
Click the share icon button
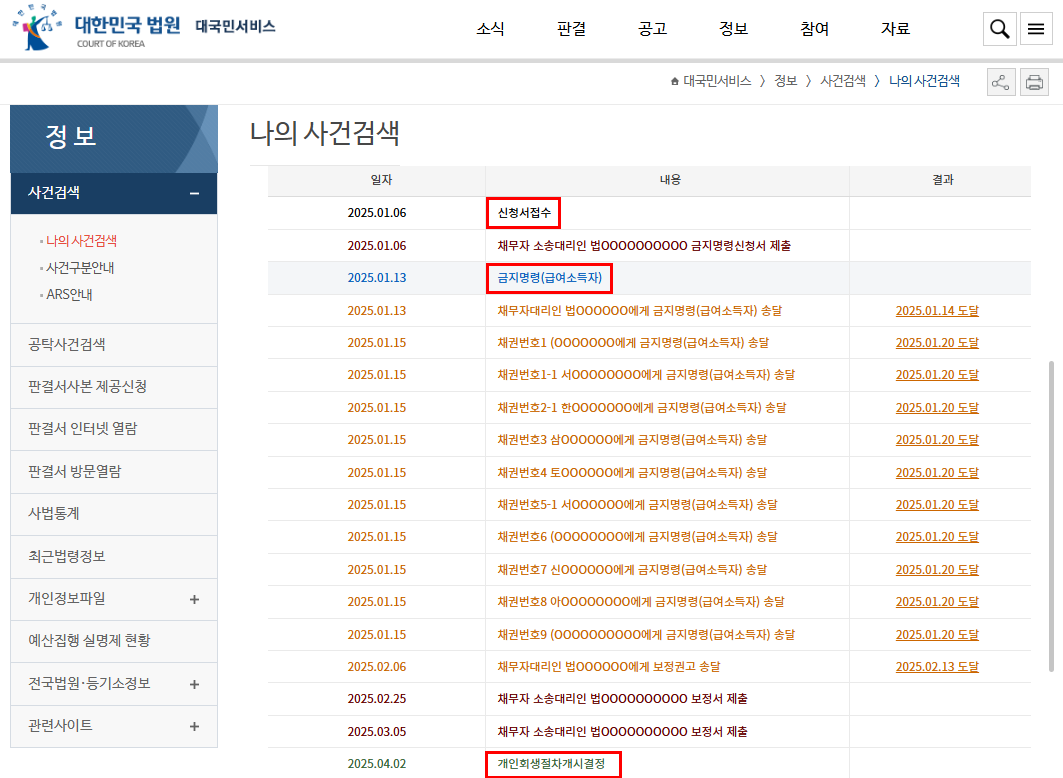1000,82
